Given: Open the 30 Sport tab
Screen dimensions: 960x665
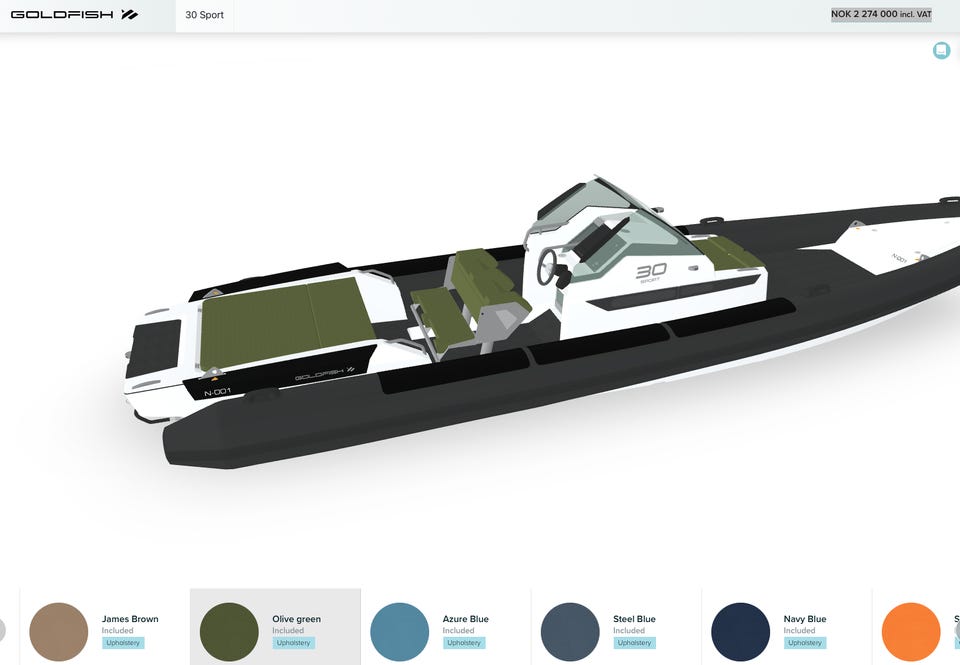Looking at the screenshot, I should tap(204, 15).
